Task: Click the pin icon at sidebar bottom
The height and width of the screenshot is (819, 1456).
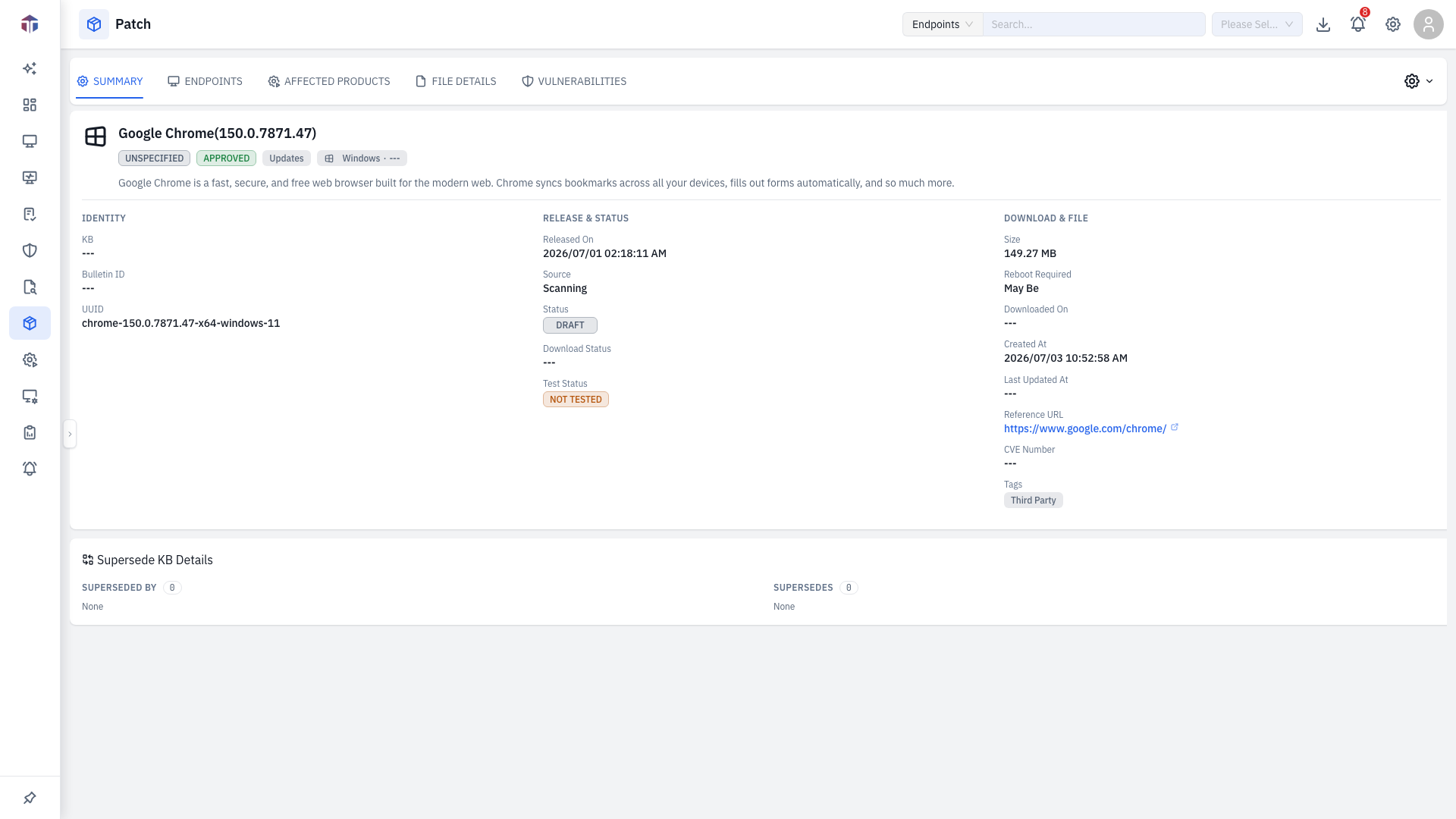Action: (x=30, y=798)
